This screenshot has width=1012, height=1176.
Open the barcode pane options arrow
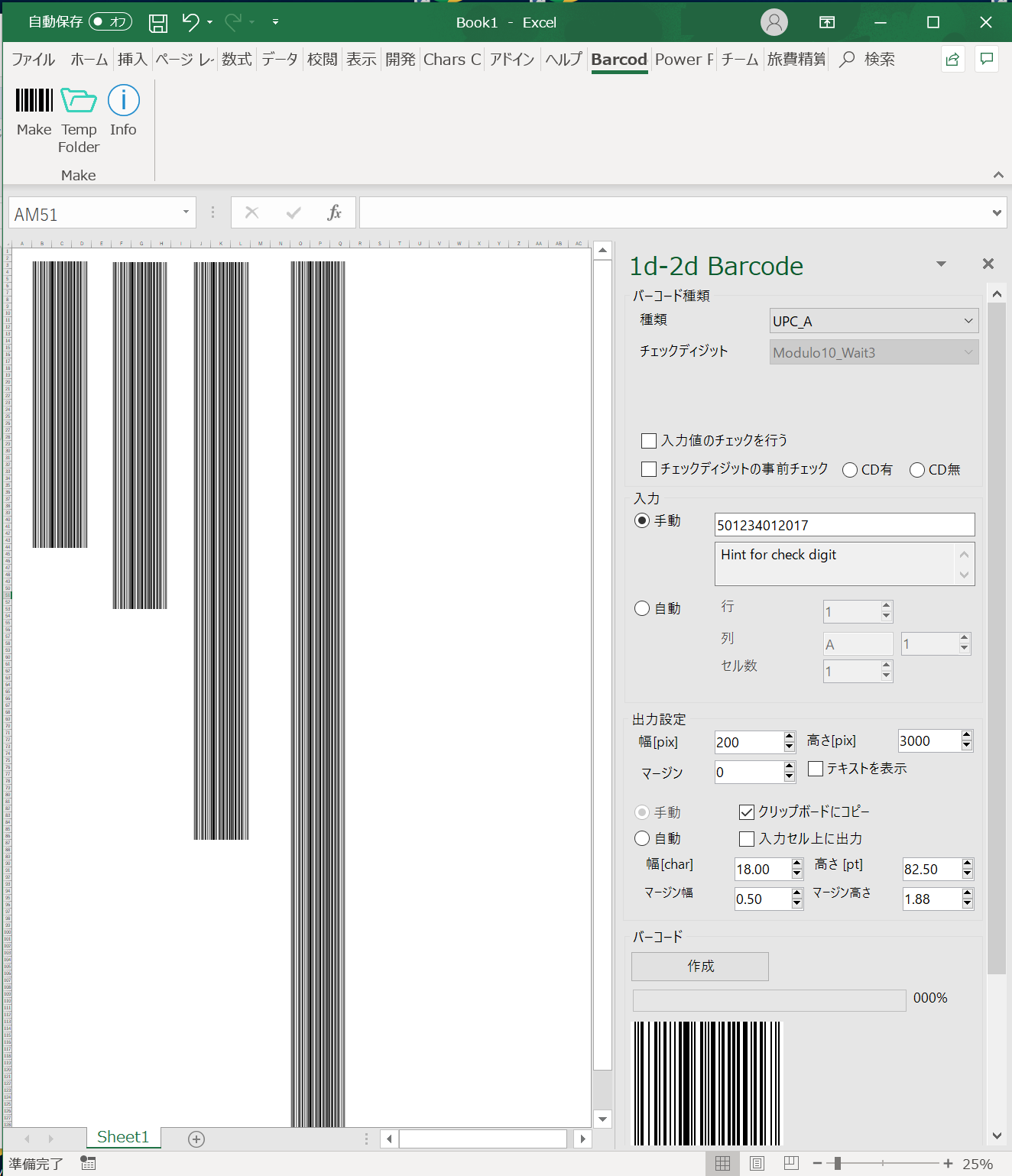pos(941,264)
